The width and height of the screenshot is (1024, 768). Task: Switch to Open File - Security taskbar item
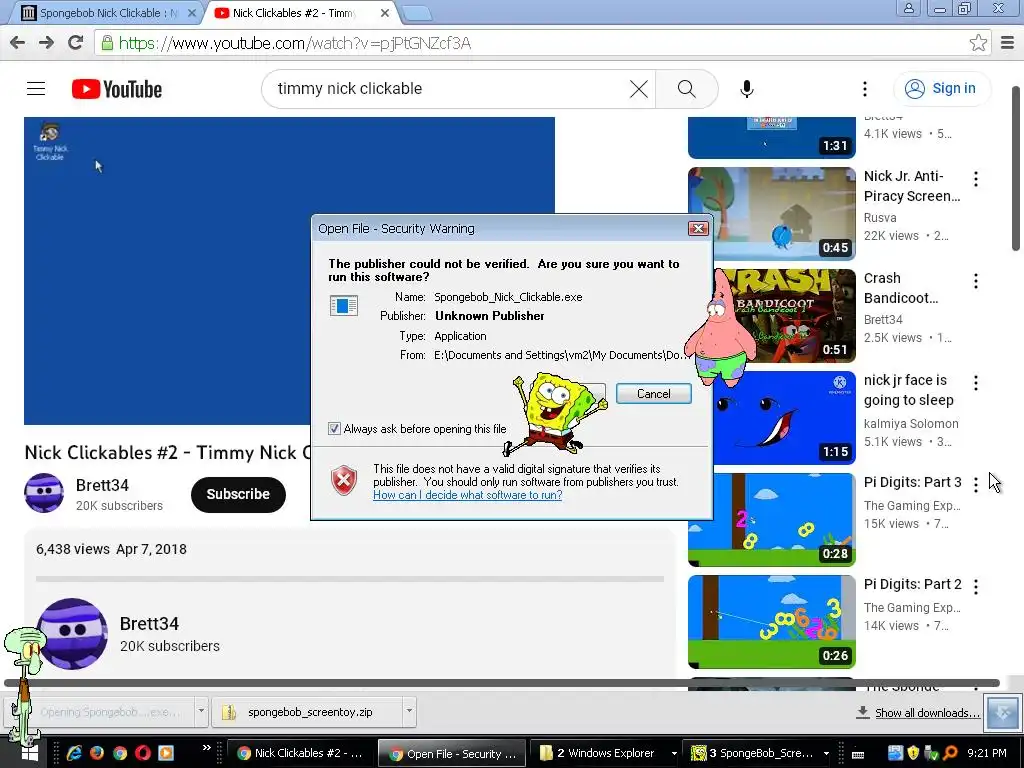(453, 754)
